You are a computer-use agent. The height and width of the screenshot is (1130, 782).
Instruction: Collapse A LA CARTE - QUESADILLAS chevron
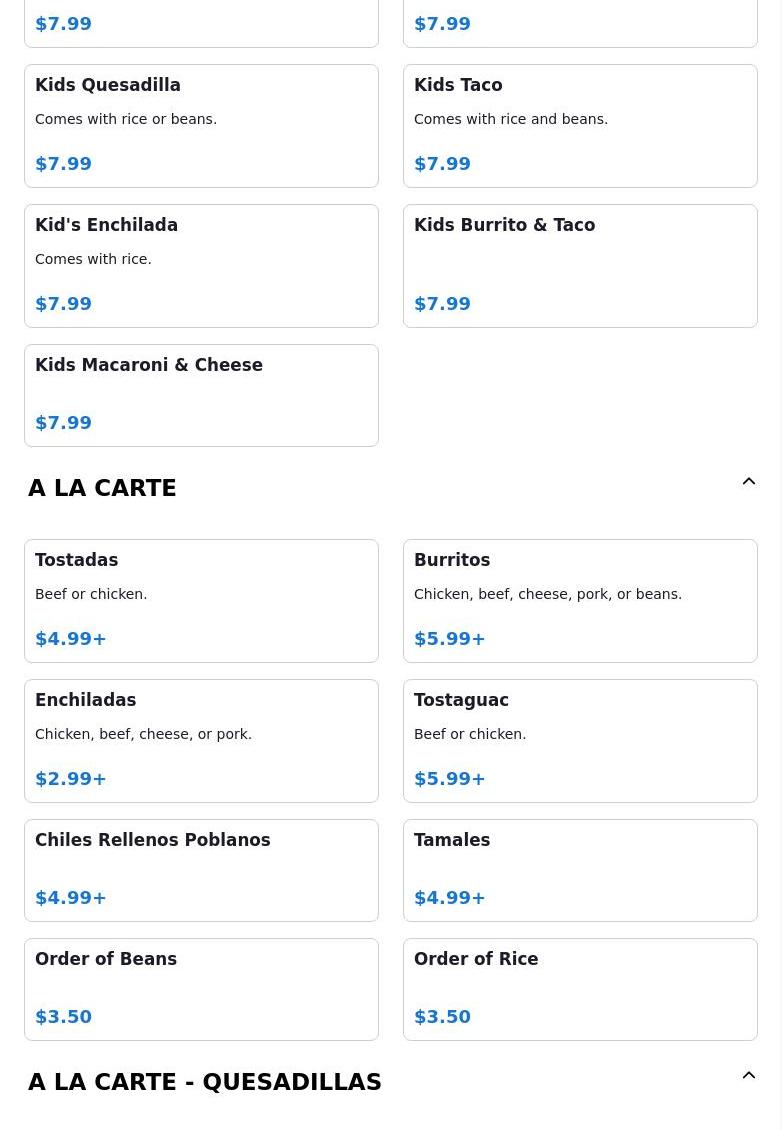749,1075
